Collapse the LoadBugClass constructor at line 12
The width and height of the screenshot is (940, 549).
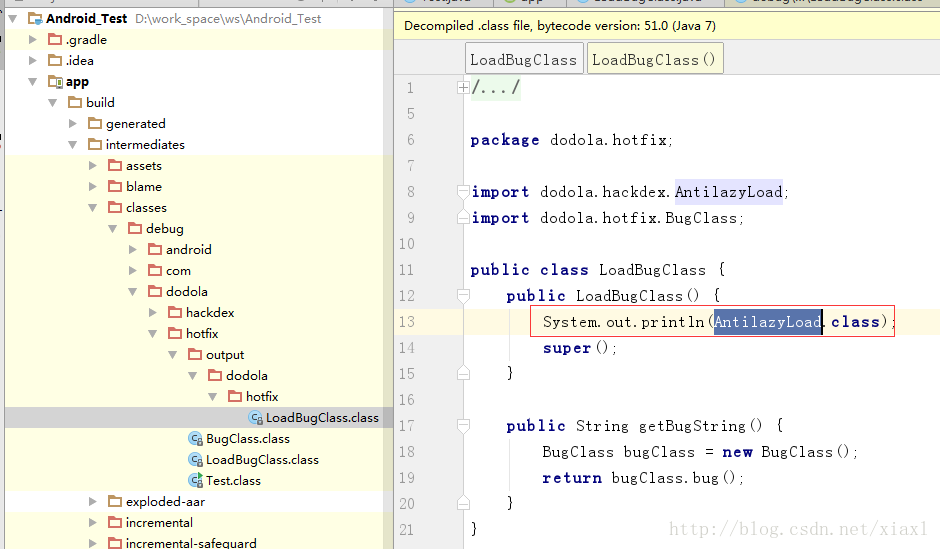(x=463, y=295)
